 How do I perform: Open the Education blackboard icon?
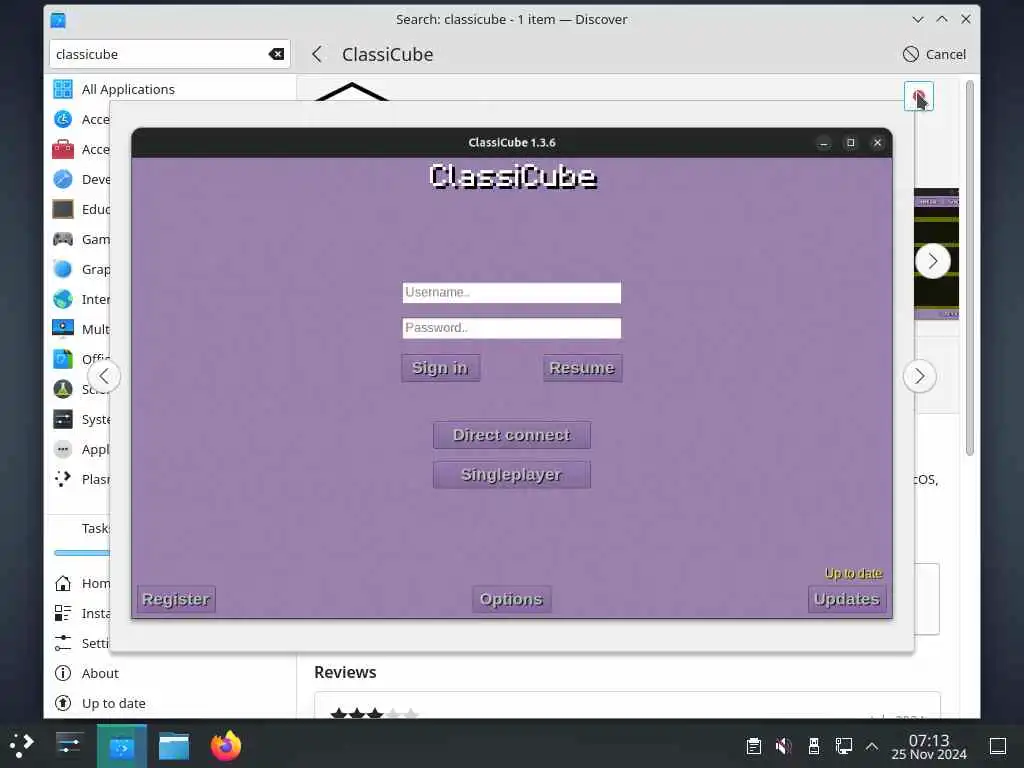pyautogui.click(x=63, y=210)
